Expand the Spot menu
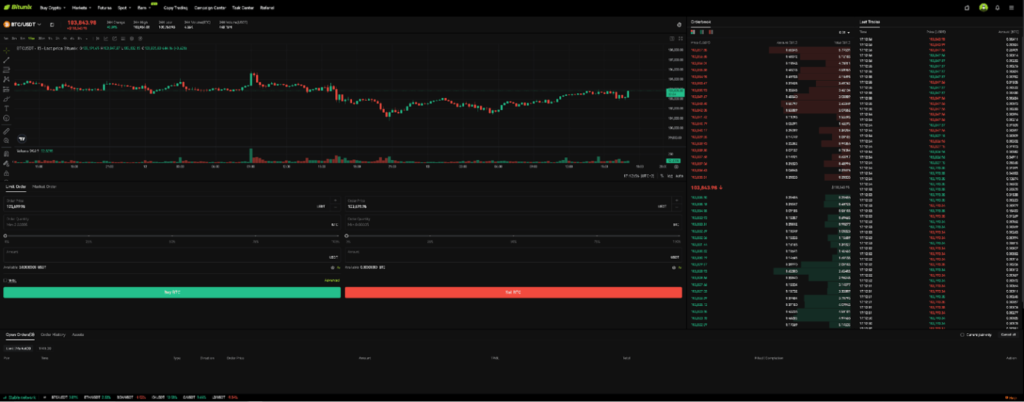Image resolution: width=1024 pixels, height=402 pixels. coord(123,8)
